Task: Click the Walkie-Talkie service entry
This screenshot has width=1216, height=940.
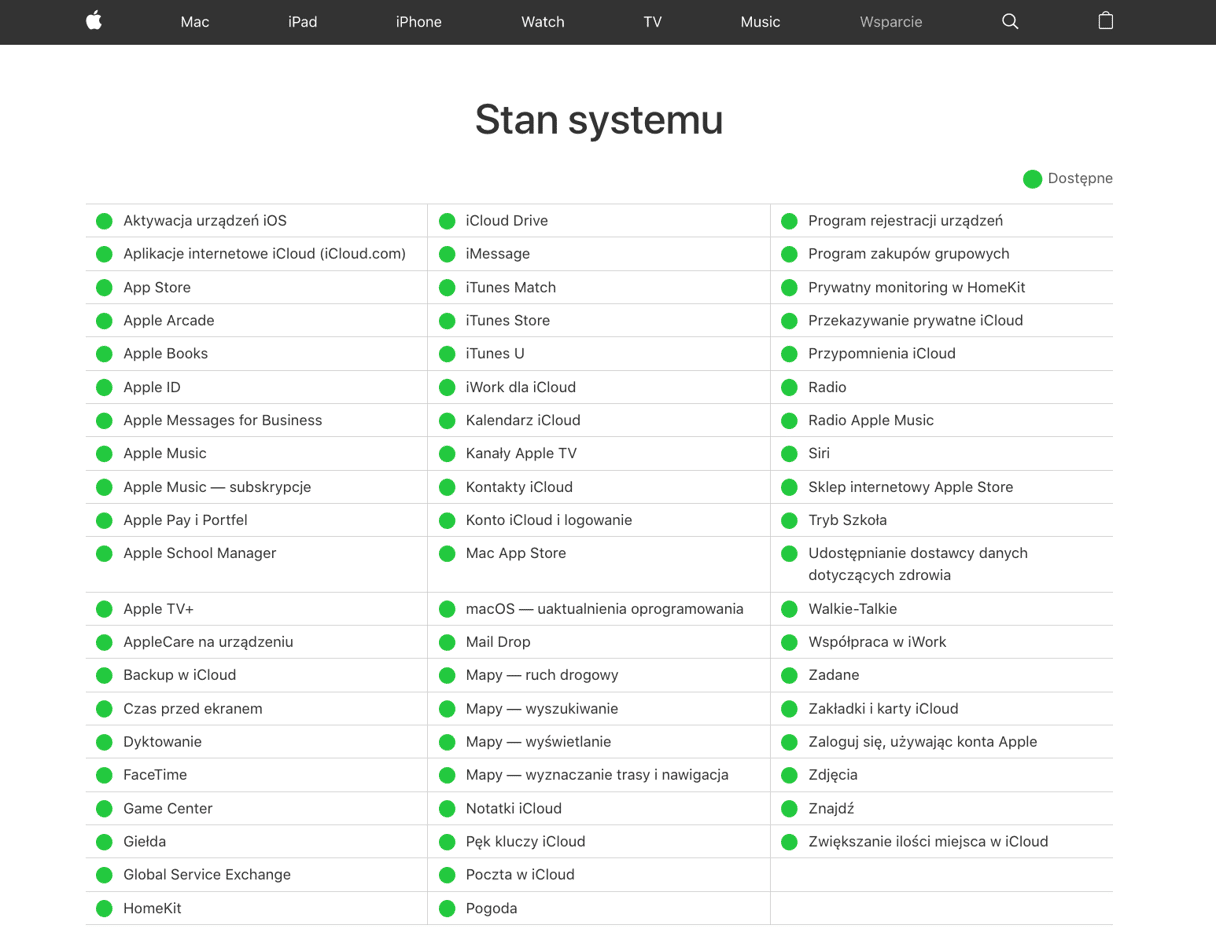Action: pyautogui.click(x=852, y=609)
